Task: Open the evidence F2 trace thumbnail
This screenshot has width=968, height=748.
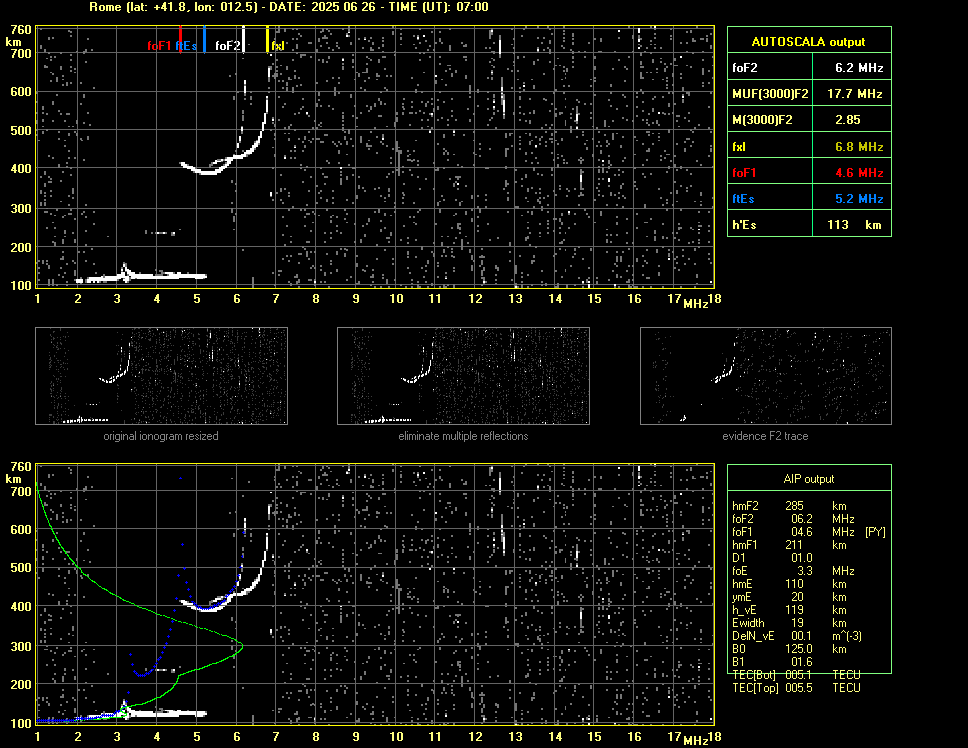Action: (x=766, y=376)
